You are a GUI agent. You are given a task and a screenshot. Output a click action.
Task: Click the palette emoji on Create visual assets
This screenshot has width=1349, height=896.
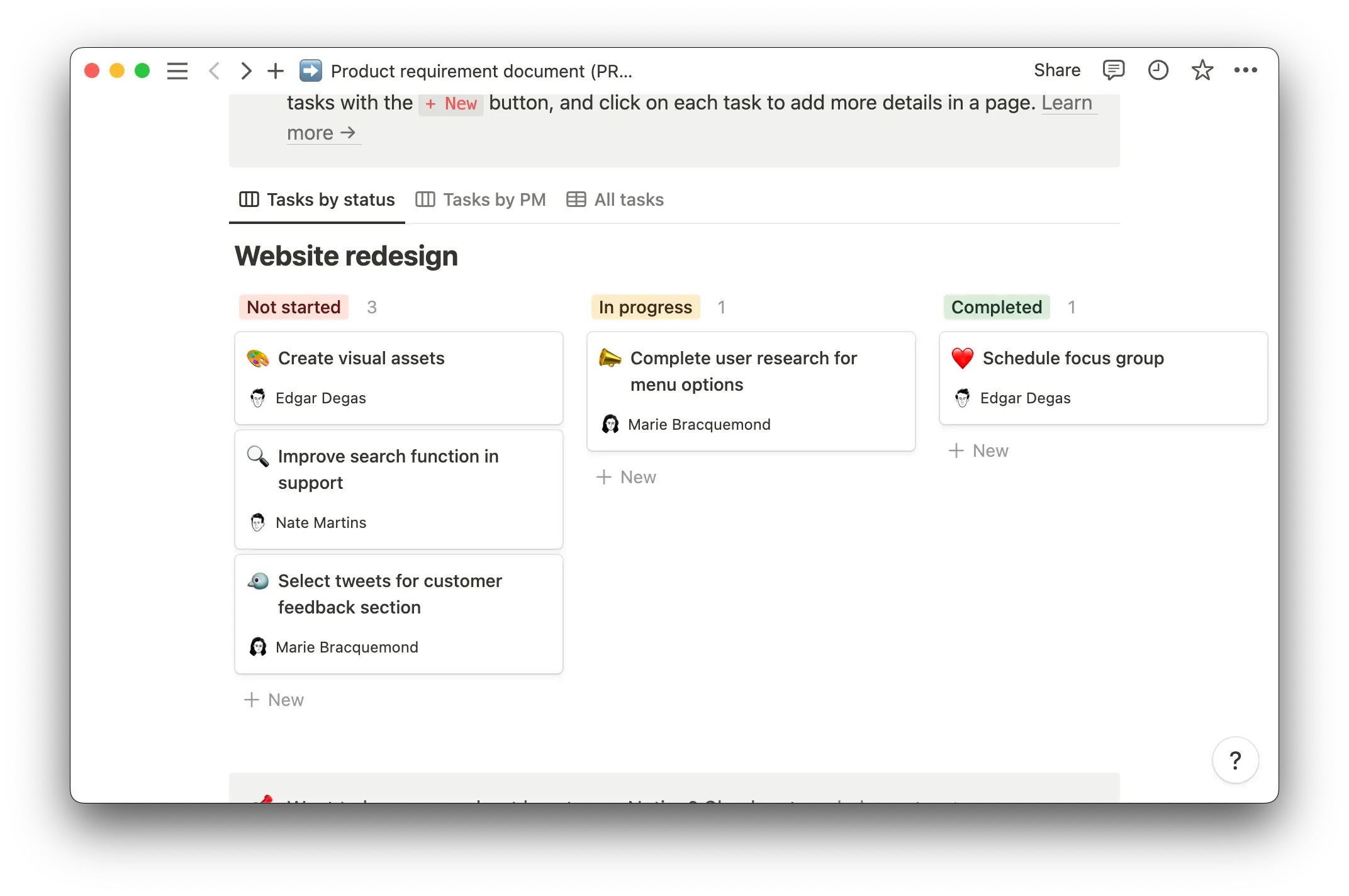coord(258,357)
